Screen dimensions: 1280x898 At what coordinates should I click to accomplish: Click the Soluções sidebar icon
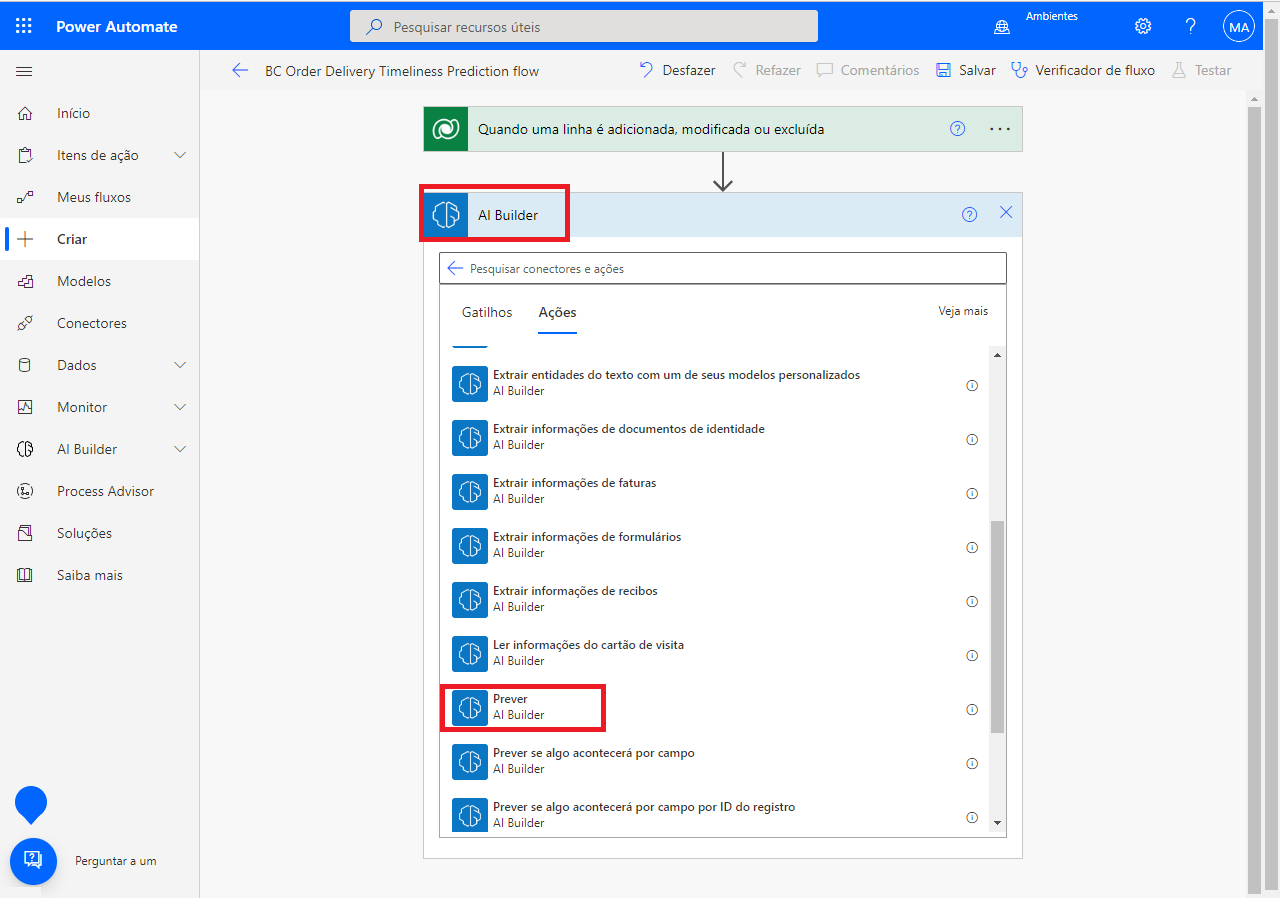coord(25,533)
